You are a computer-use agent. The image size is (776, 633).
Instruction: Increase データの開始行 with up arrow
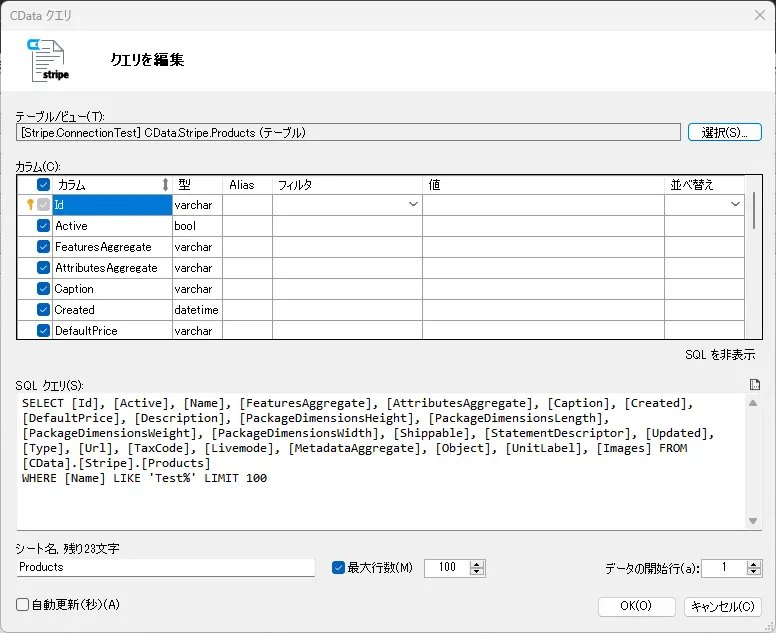[x=754, y=564]
